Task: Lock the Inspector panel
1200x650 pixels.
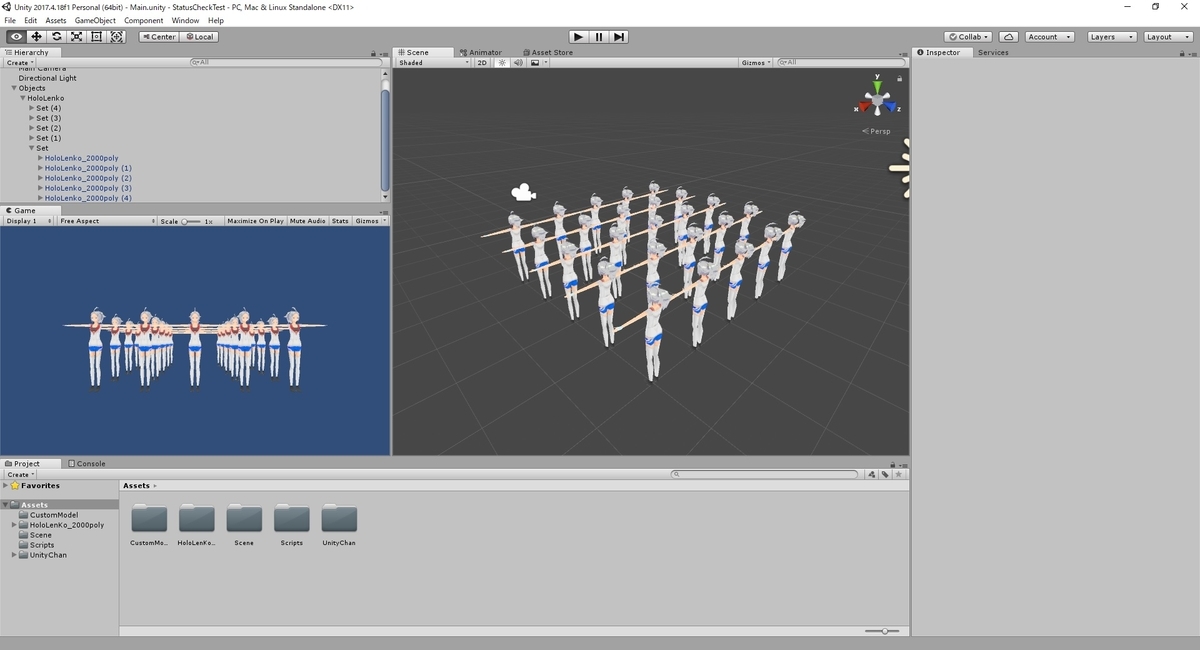Action: (x=1184, y=53)
